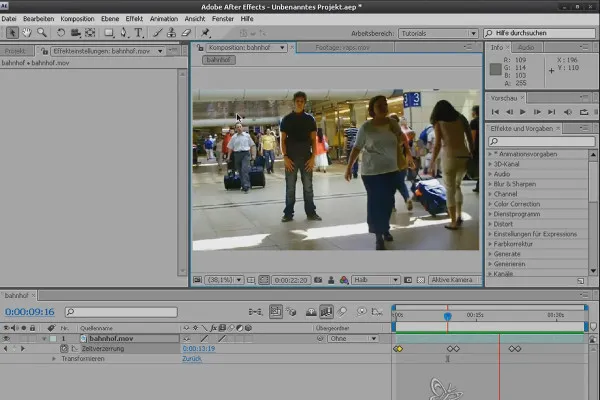Select the Rotation tool
The image size is (600, 400).
click(60, 33)
